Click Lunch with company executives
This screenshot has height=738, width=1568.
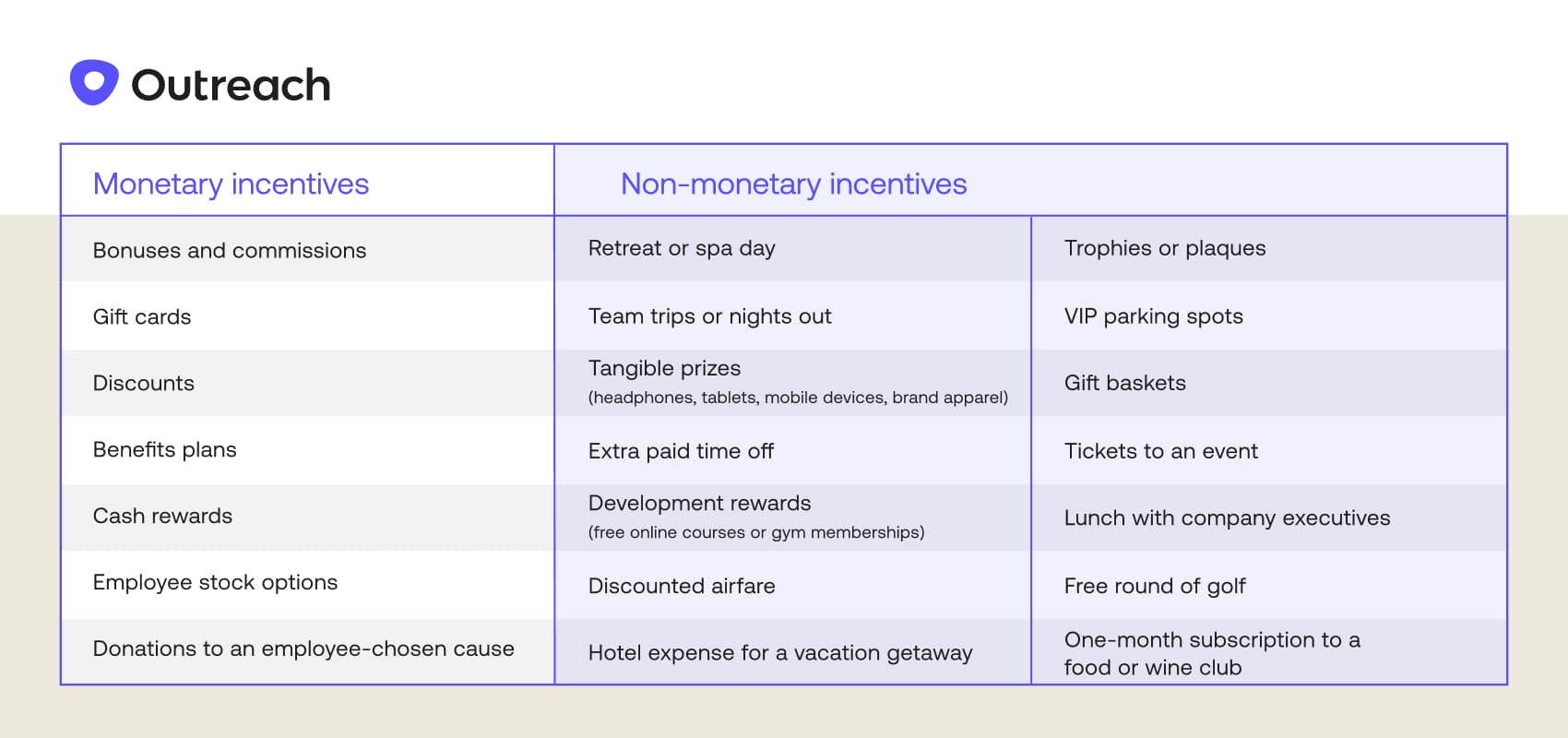point(1227,518)
